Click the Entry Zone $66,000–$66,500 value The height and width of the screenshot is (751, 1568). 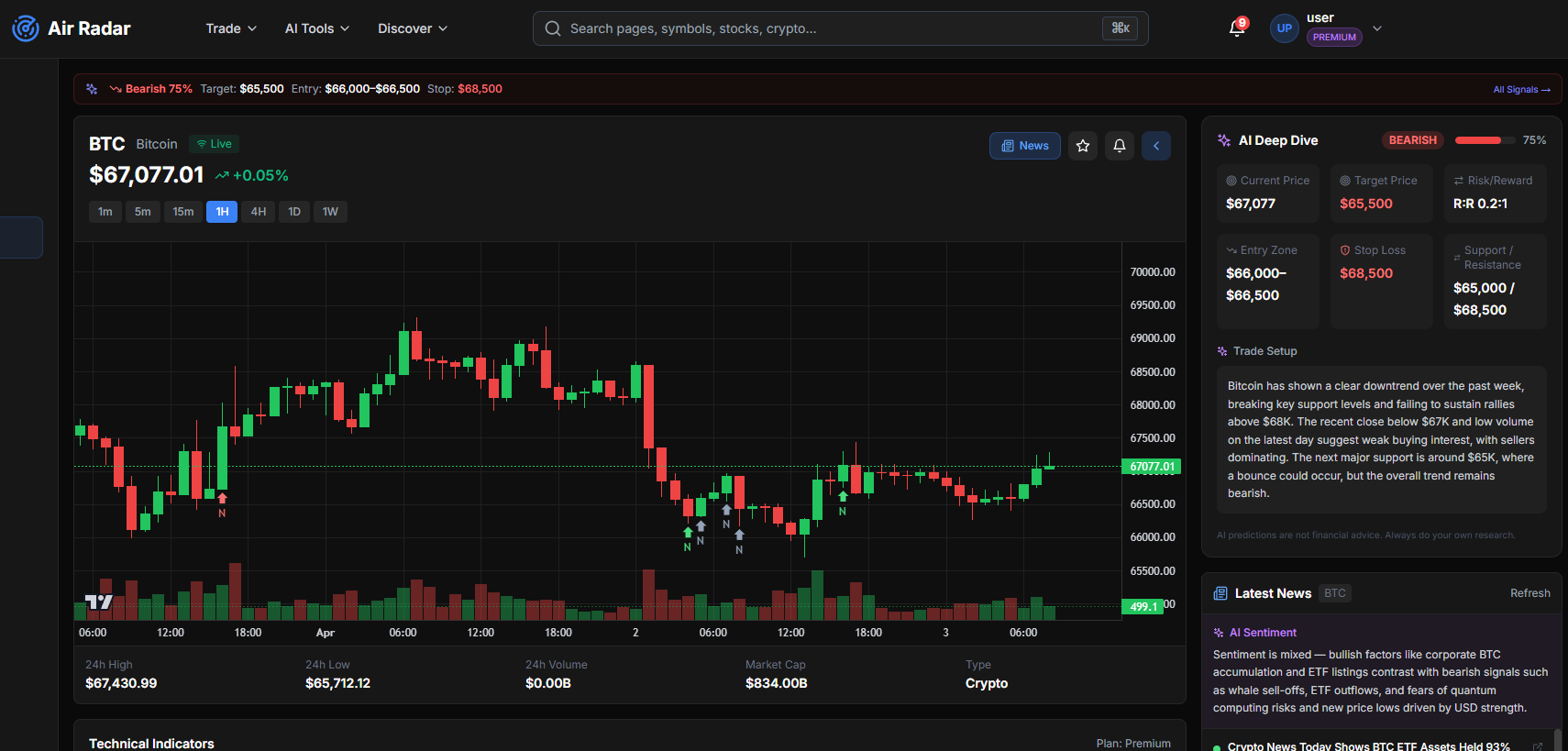click(1255, 284)
